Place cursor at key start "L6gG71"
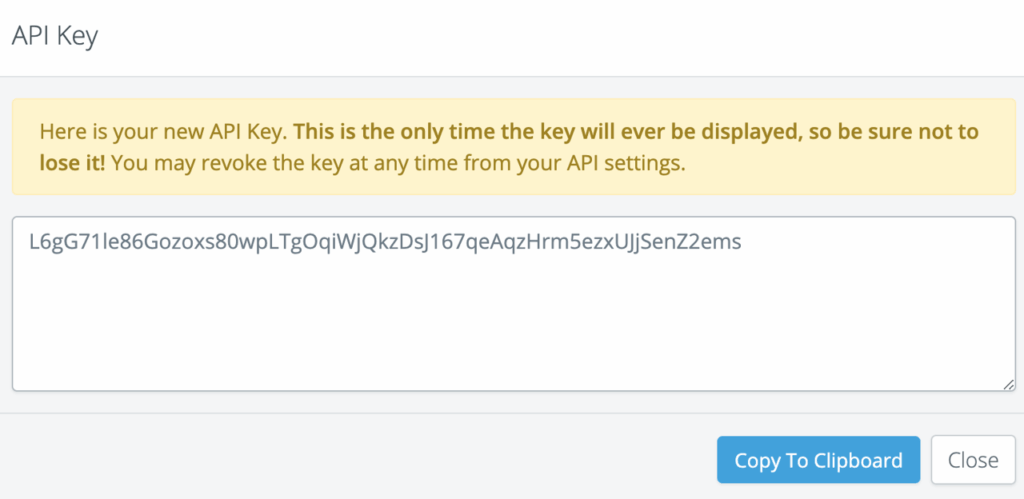This screenshot has height=499, width=1024. 31,242
